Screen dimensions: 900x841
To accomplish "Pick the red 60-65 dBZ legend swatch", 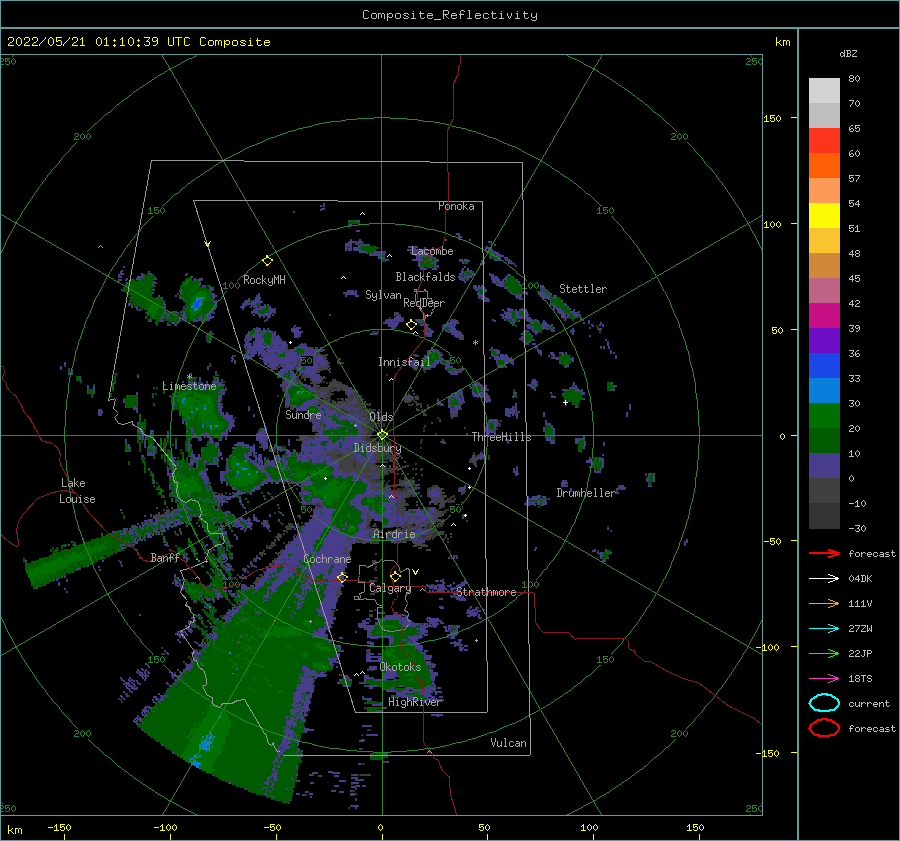I will tap(824, 141).
